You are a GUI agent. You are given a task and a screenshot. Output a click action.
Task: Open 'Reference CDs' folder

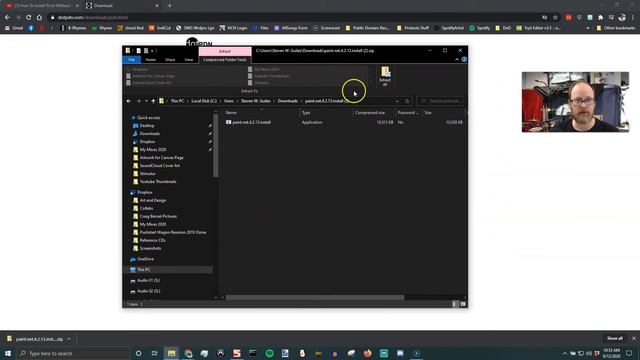click(x=152, y=240)
